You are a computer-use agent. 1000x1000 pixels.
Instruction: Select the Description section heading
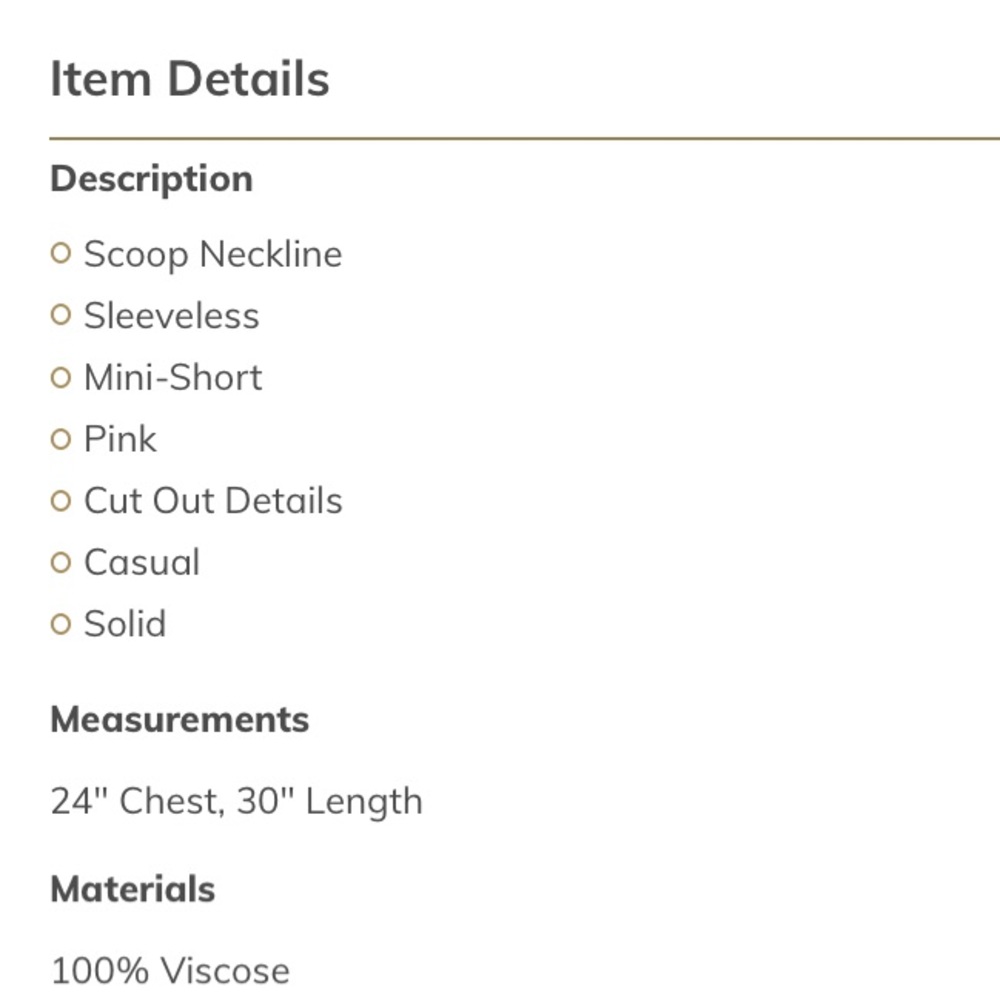(x=151, y=179)
